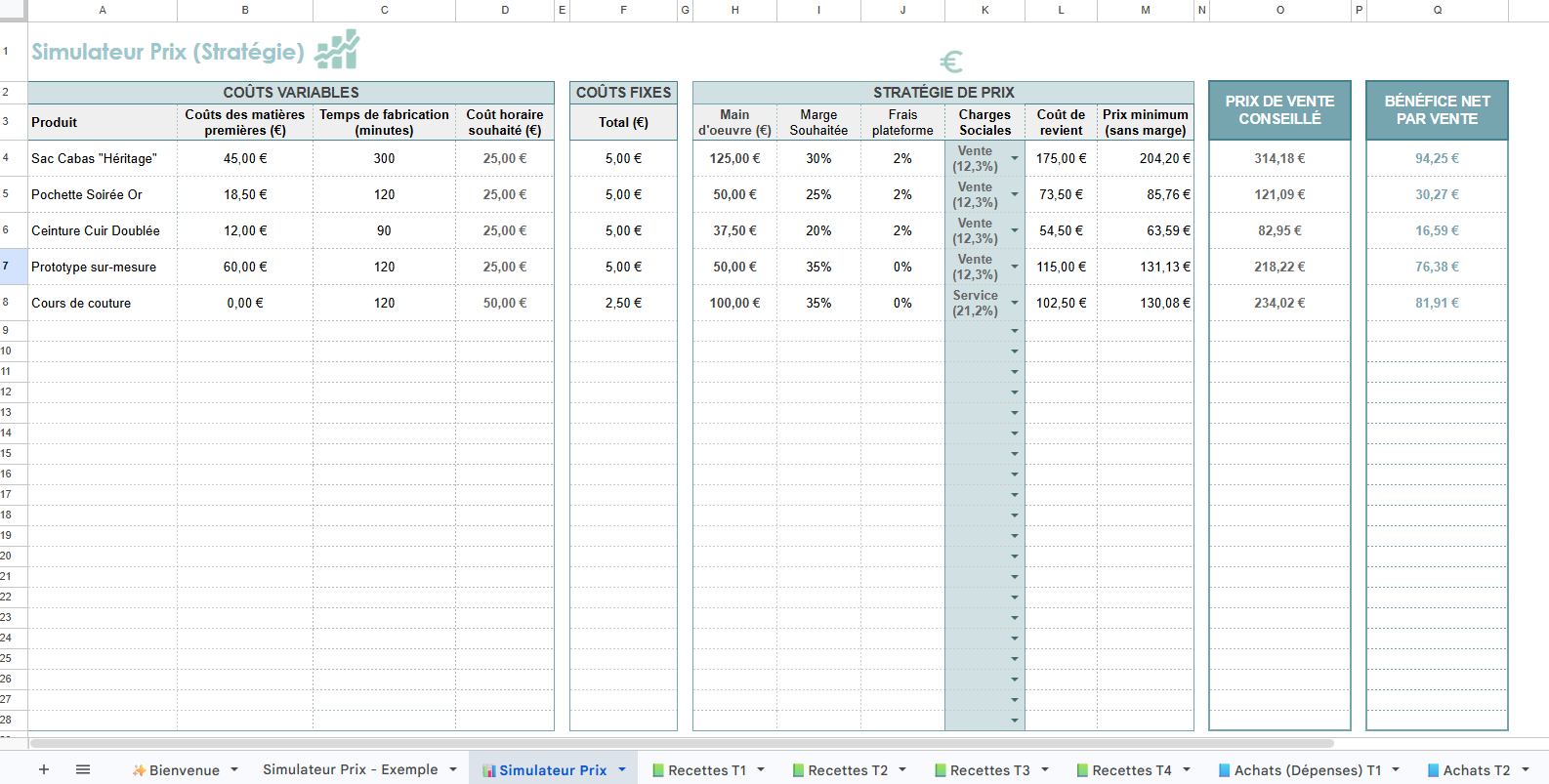
Task: Switch to Simulateur Prix - Exemple sheet
Action: 350,769
